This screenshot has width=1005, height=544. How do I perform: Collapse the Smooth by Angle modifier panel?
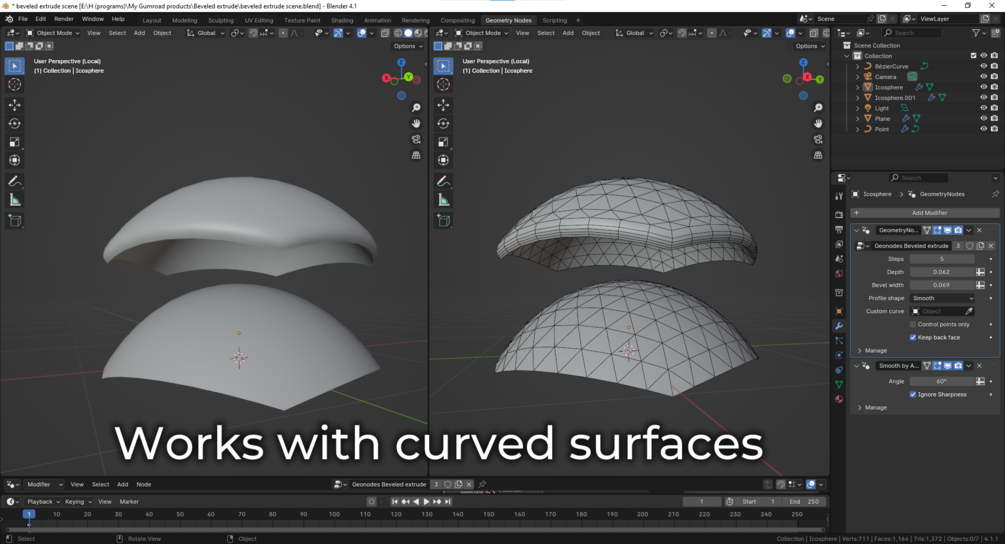tap(856, 366)
